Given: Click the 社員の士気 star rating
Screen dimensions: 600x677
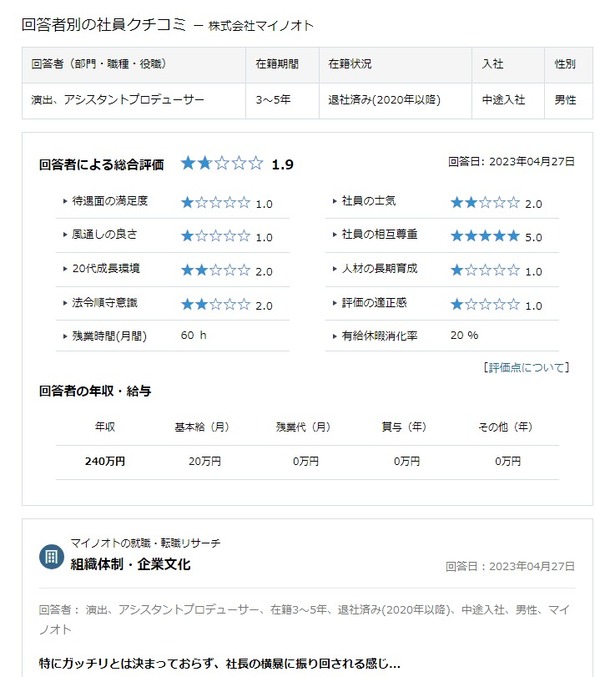Looking at the screenshot, I should [485, 202].
